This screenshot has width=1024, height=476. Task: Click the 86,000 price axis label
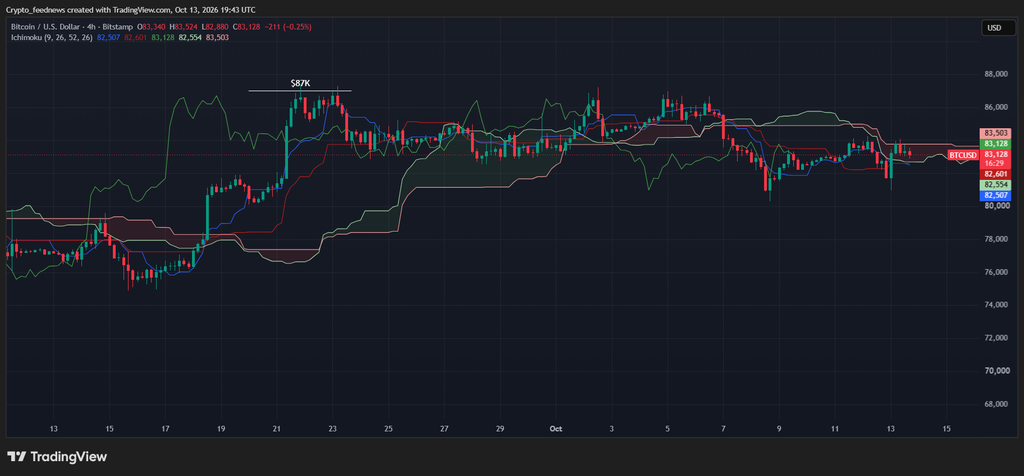(996, 107)
